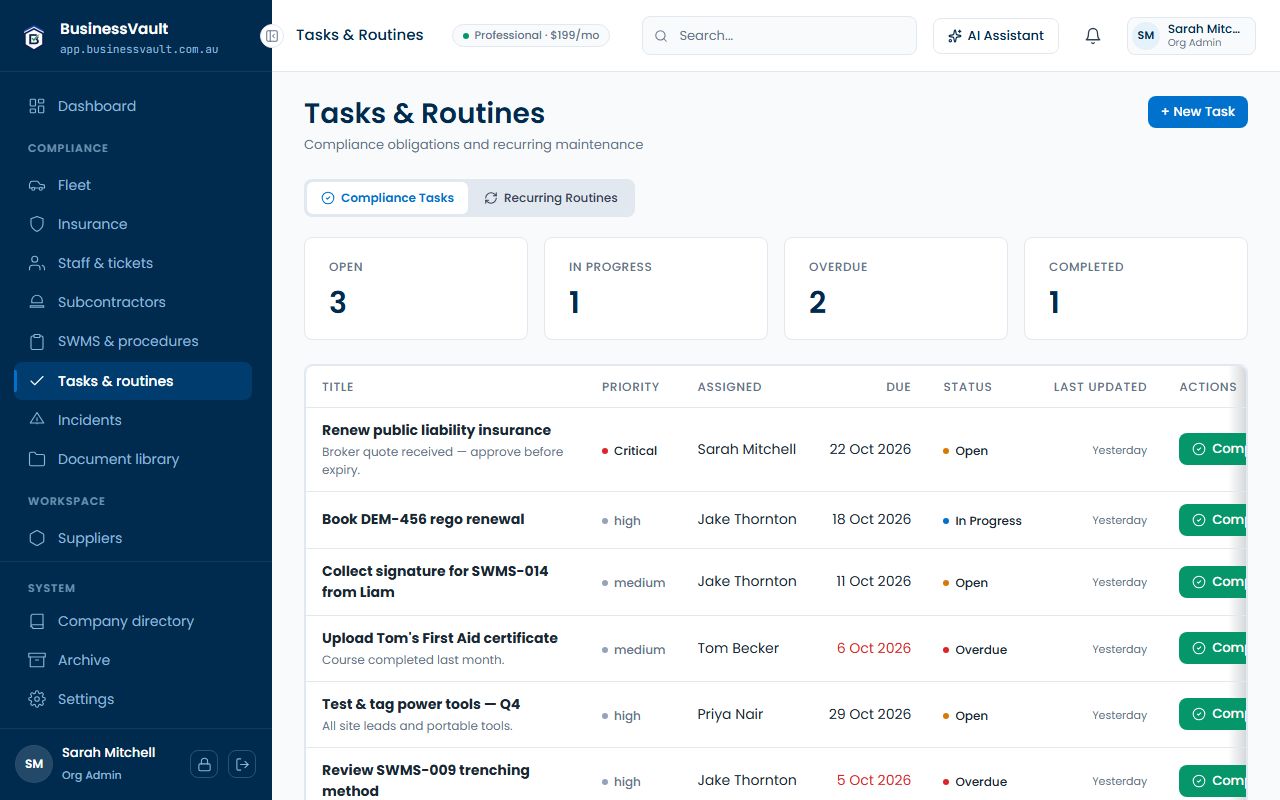Complete the Collect signature for SWMS-014 task

pos(1213,582)
